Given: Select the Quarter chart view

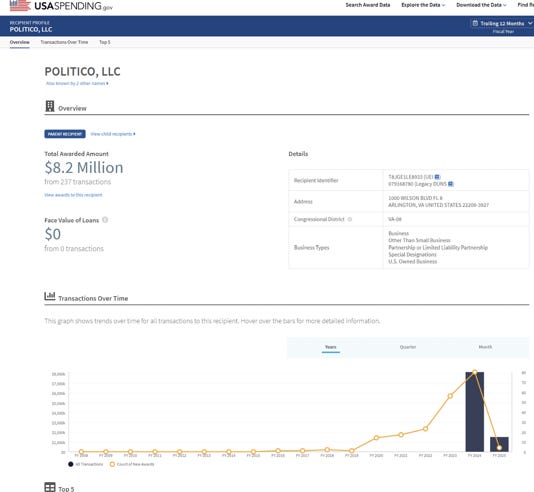Looking at the screenshot, I should click(x=408, y=347).
